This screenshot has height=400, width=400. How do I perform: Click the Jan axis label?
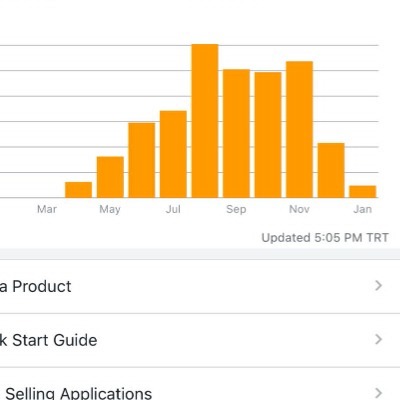point(362,209)
